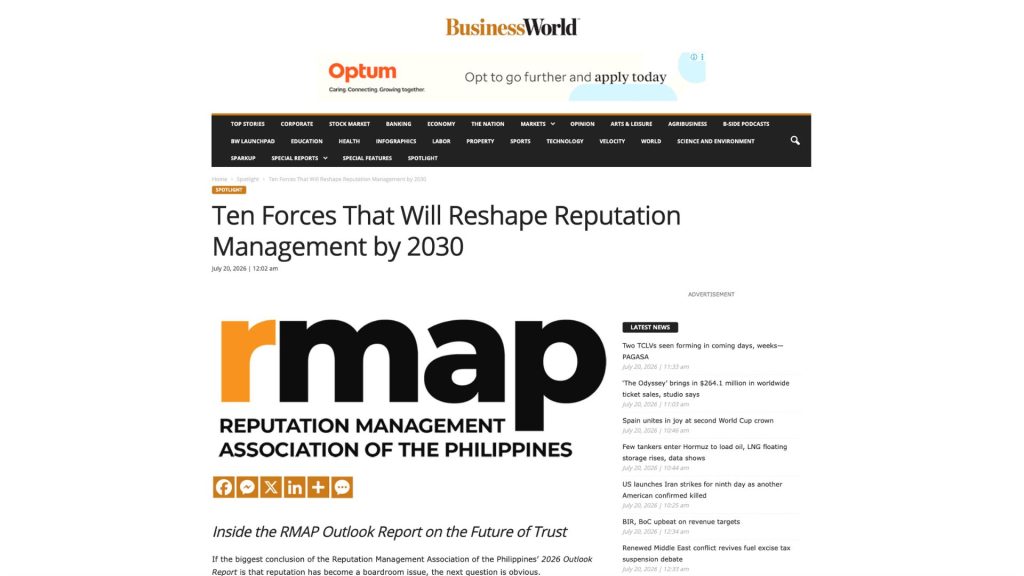Share article on Facebook
The width and height of the screenshot is (1024, 576).
click(224, 487)
